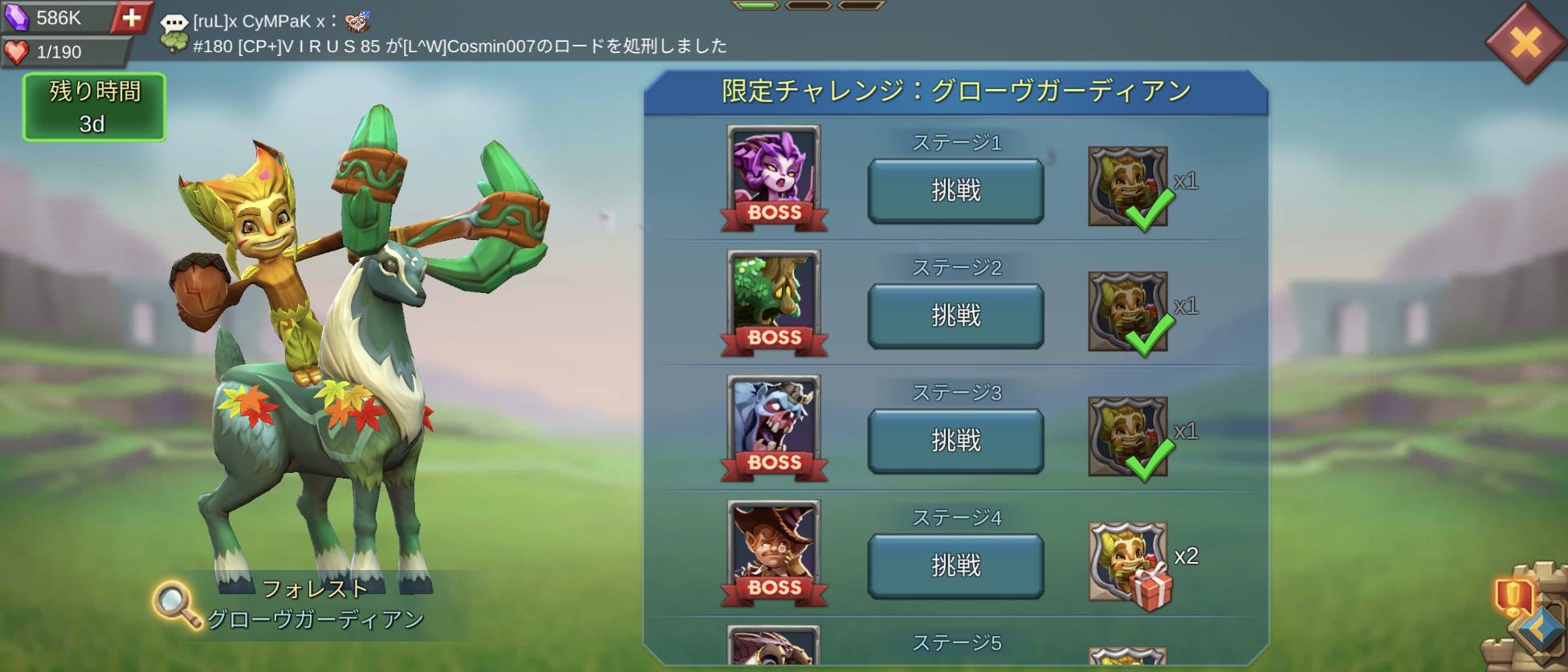1568x672 pixels.
Task: Click the Stage 2 green tree boss portrait
Action: click(x=774, y=303)
